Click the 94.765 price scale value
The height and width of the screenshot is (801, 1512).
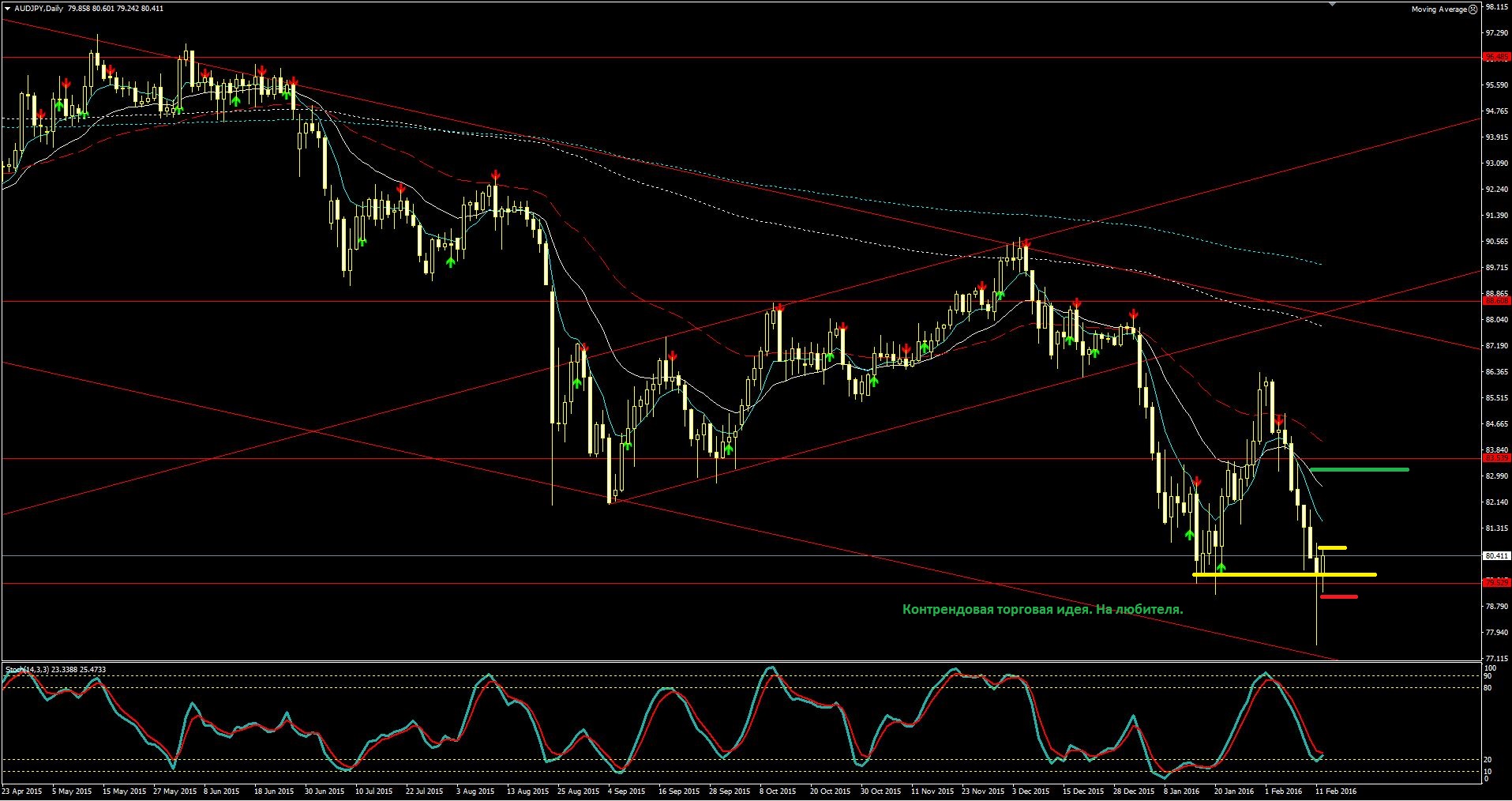[1496, 111]
